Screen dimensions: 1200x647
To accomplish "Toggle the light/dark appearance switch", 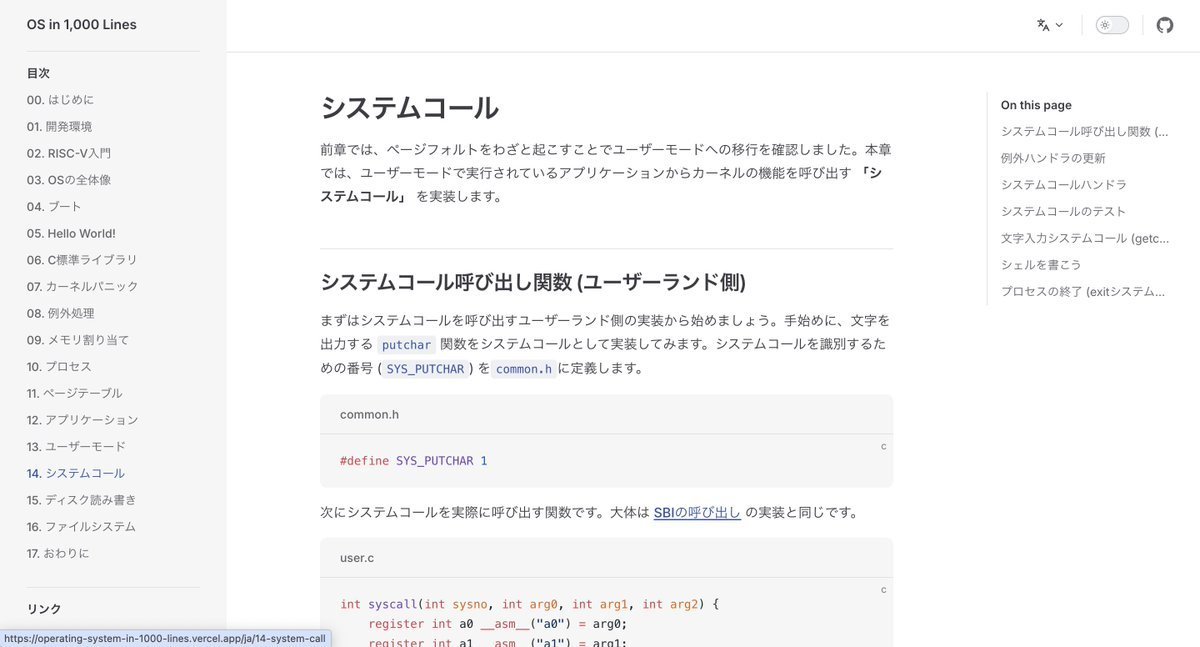I will click(1112, 25).
